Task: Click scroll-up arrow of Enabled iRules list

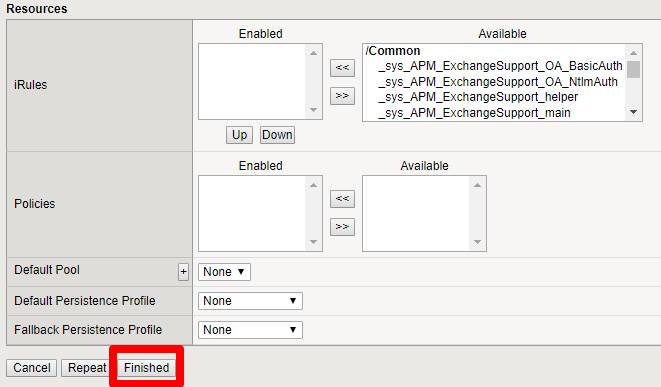Action: pyautogui.click(x=313, y=53)
